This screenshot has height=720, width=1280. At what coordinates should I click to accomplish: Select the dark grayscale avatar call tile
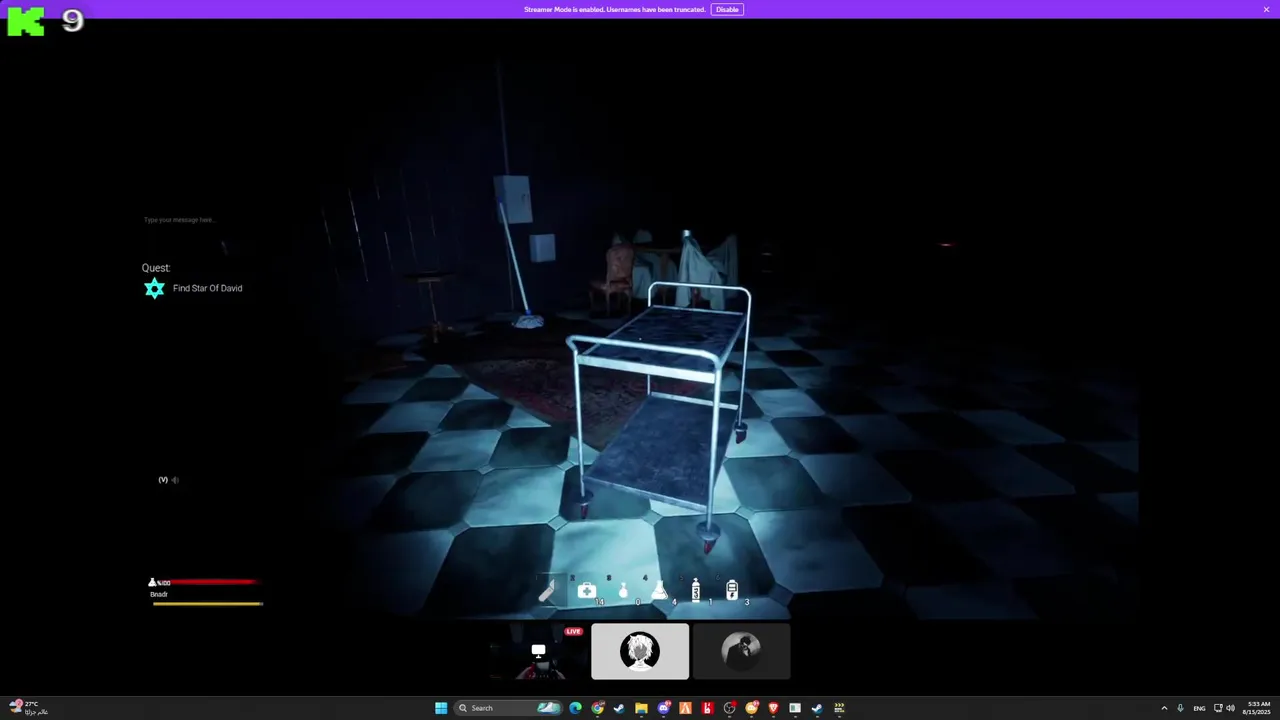click(741, 651)
